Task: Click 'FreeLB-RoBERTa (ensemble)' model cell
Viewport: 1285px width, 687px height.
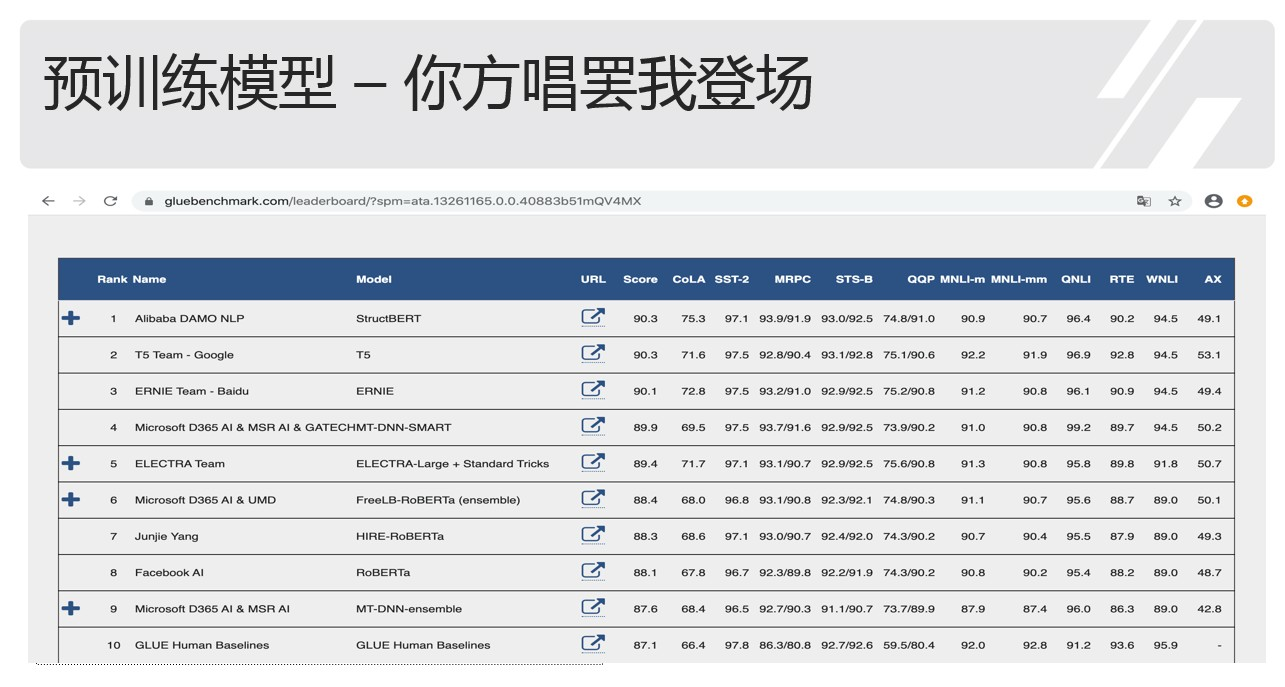Action: point(438,500)
